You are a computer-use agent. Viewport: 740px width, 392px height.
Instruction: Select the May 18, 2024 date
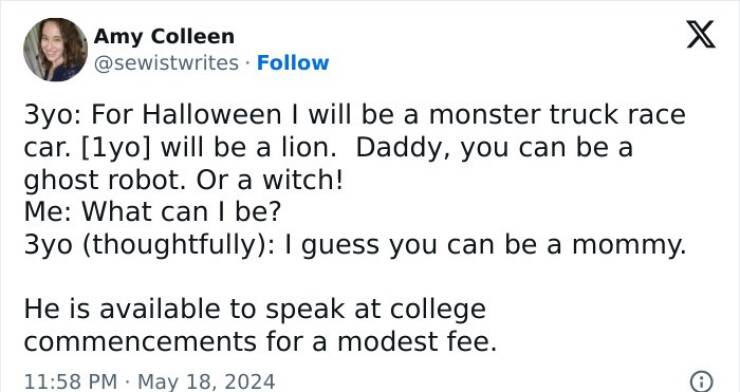[206, 382]
